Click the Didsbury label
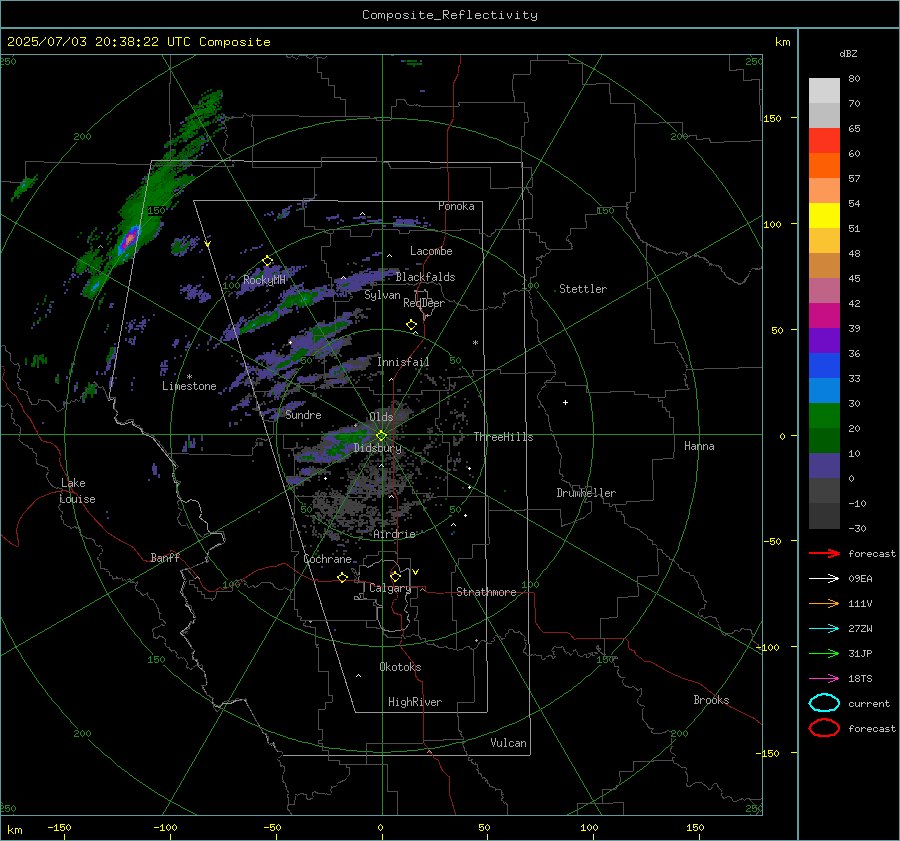Screen dimensions: 900x841 click(377, 448)
